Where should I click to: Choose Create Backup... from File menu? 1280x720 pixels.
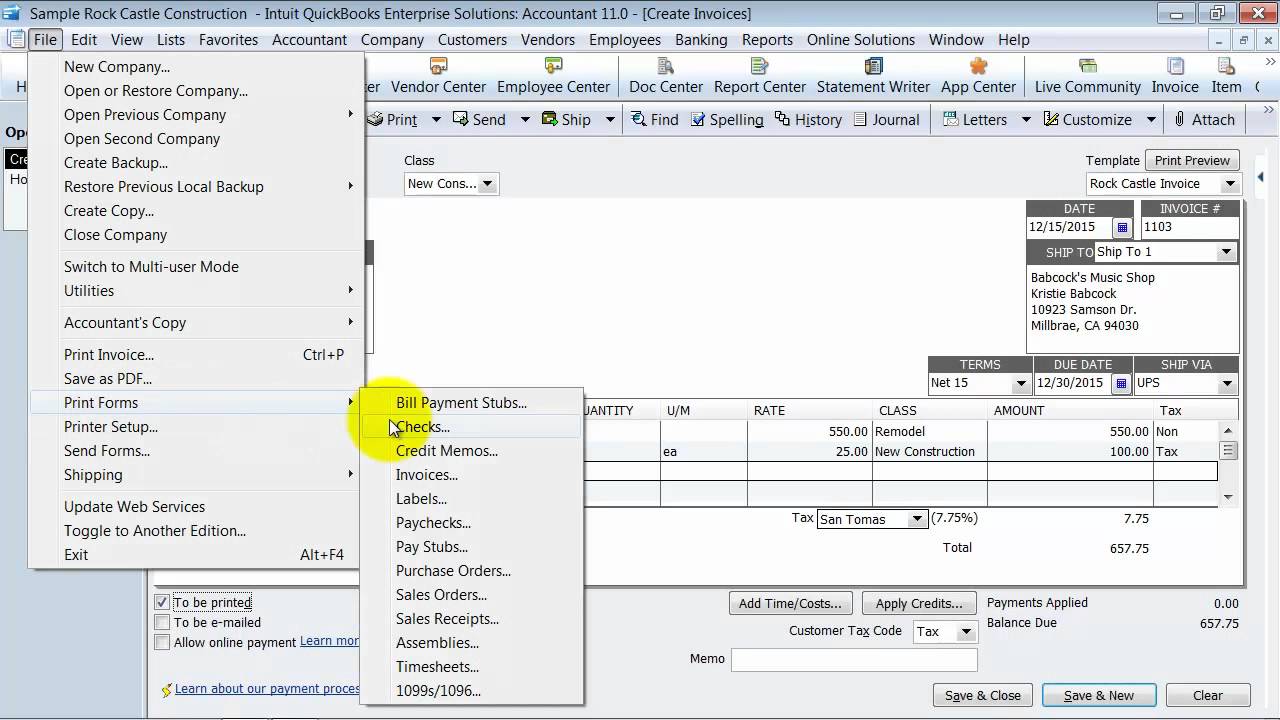pos(196,163)
